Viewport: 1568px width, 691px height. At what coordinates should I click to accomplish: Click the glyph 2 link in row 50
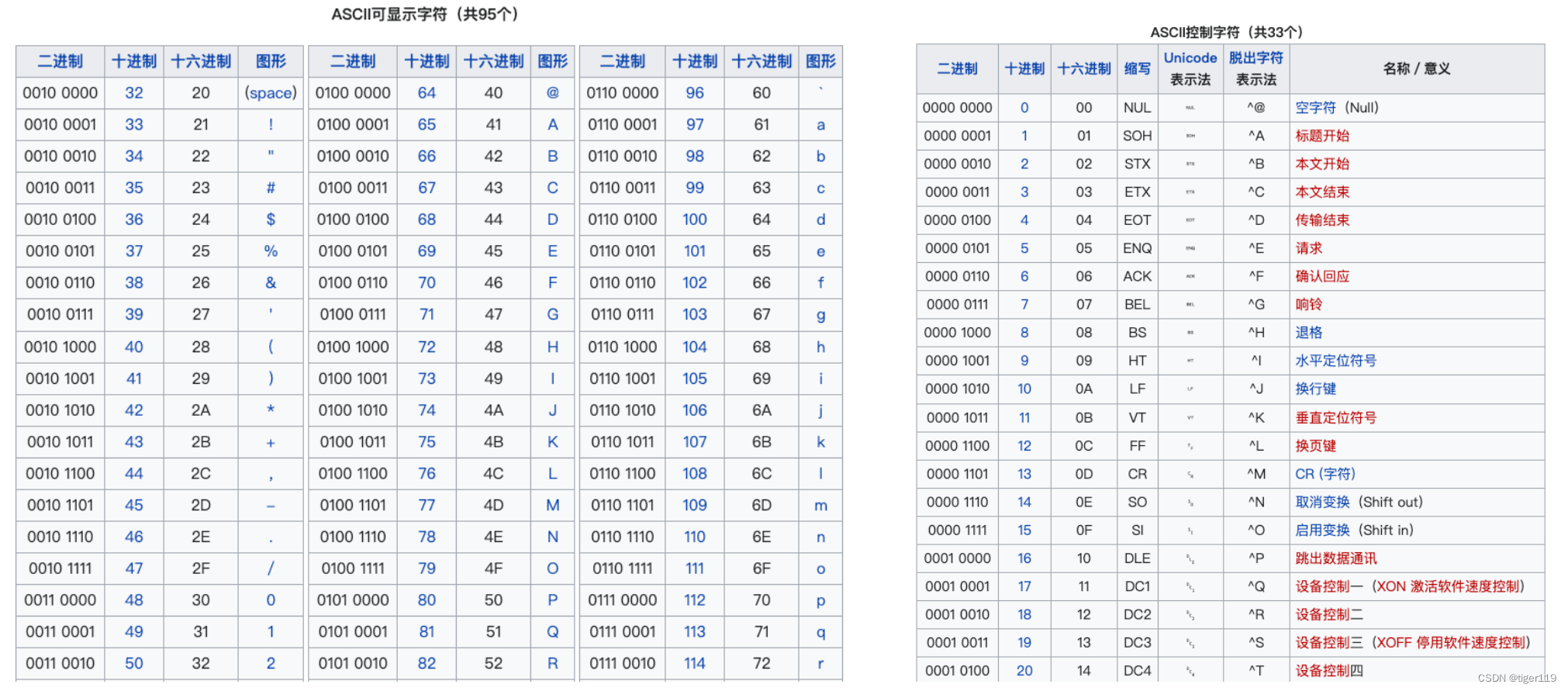pyautogui.click(x=271, y=664)
